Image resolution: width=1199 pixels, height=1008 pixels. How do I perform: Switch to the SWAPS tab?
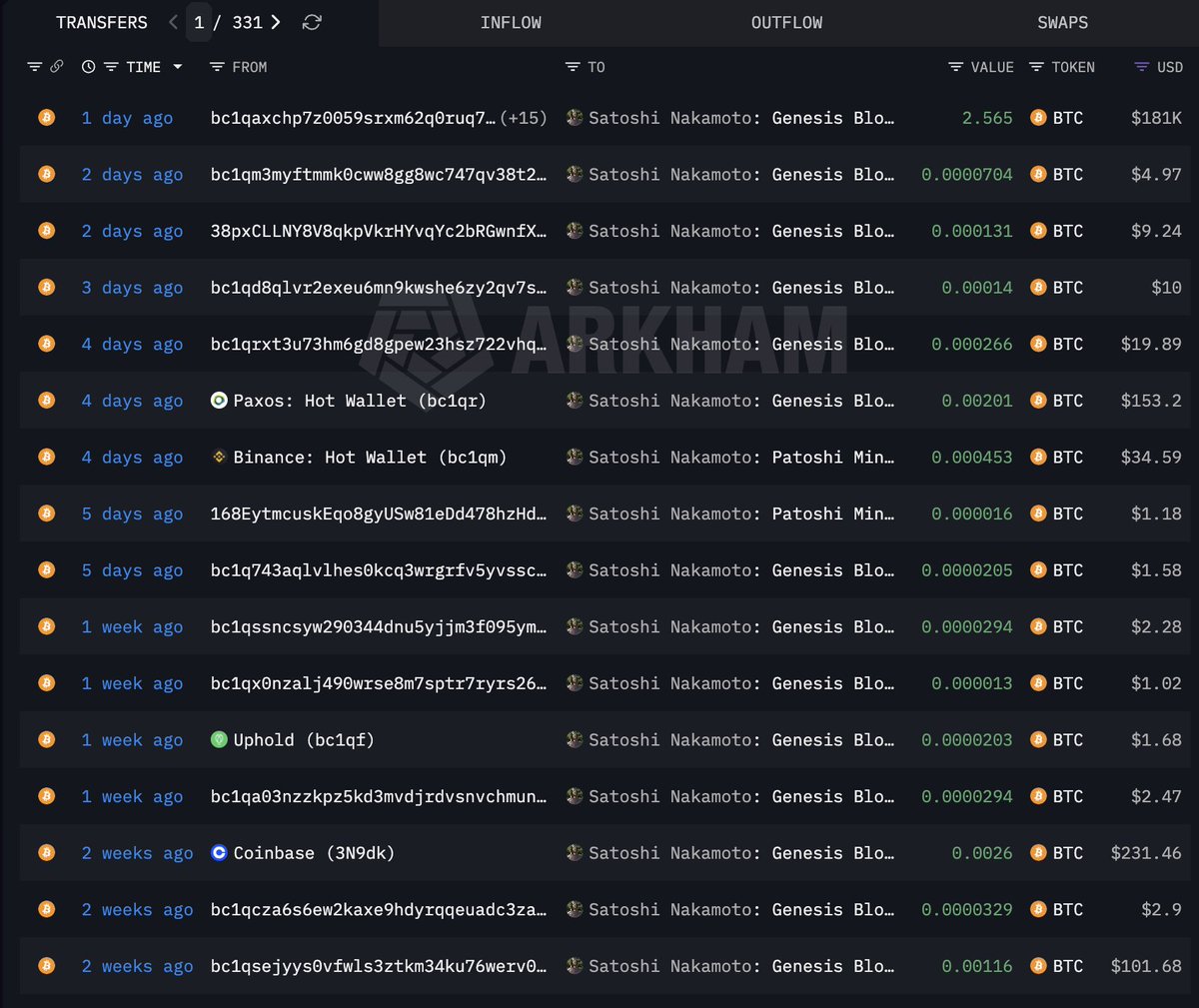(1062, 22)
